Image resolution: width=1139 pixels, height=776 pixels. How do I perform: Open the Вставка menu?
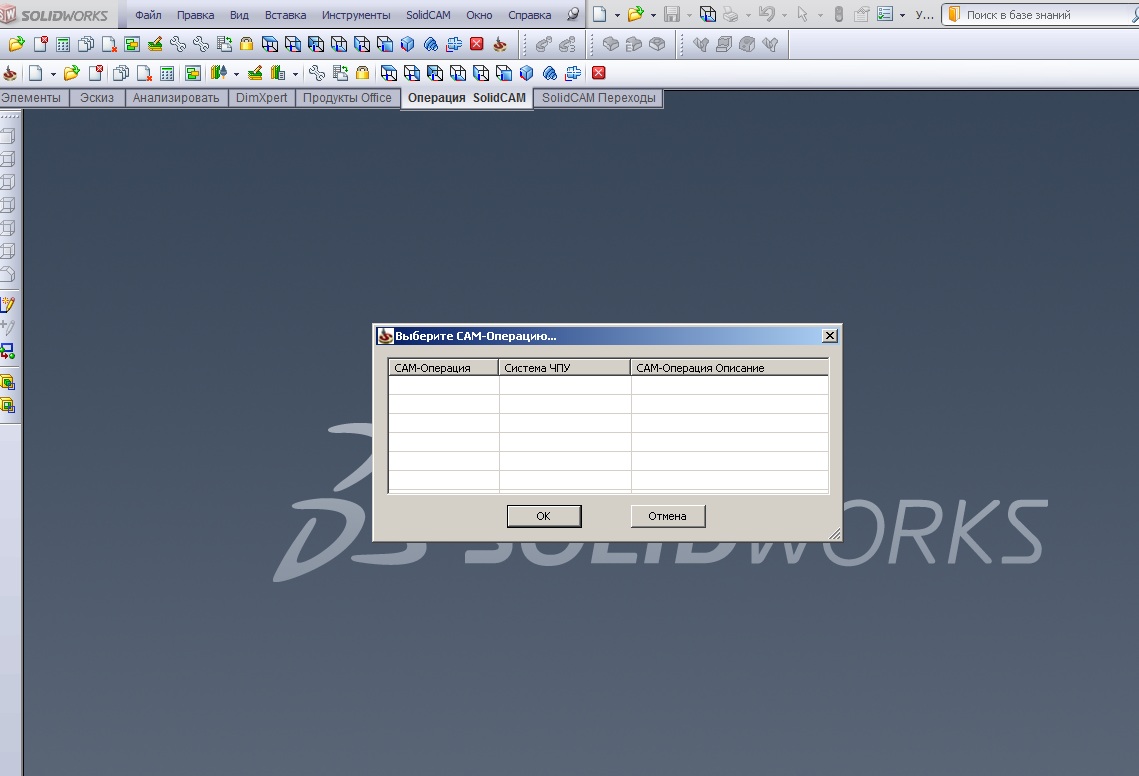(x=285, y=15)
